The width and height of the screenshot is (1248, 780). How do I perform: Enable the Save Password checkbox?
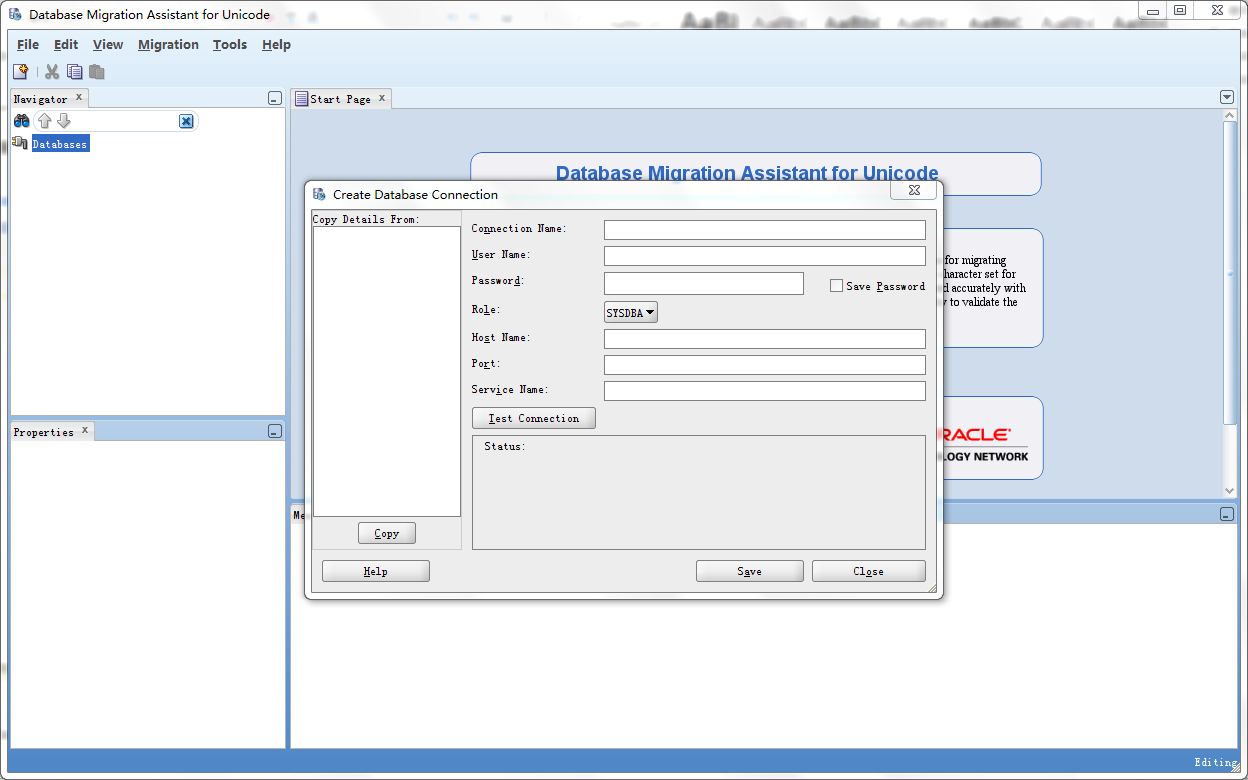pos(837,286)
